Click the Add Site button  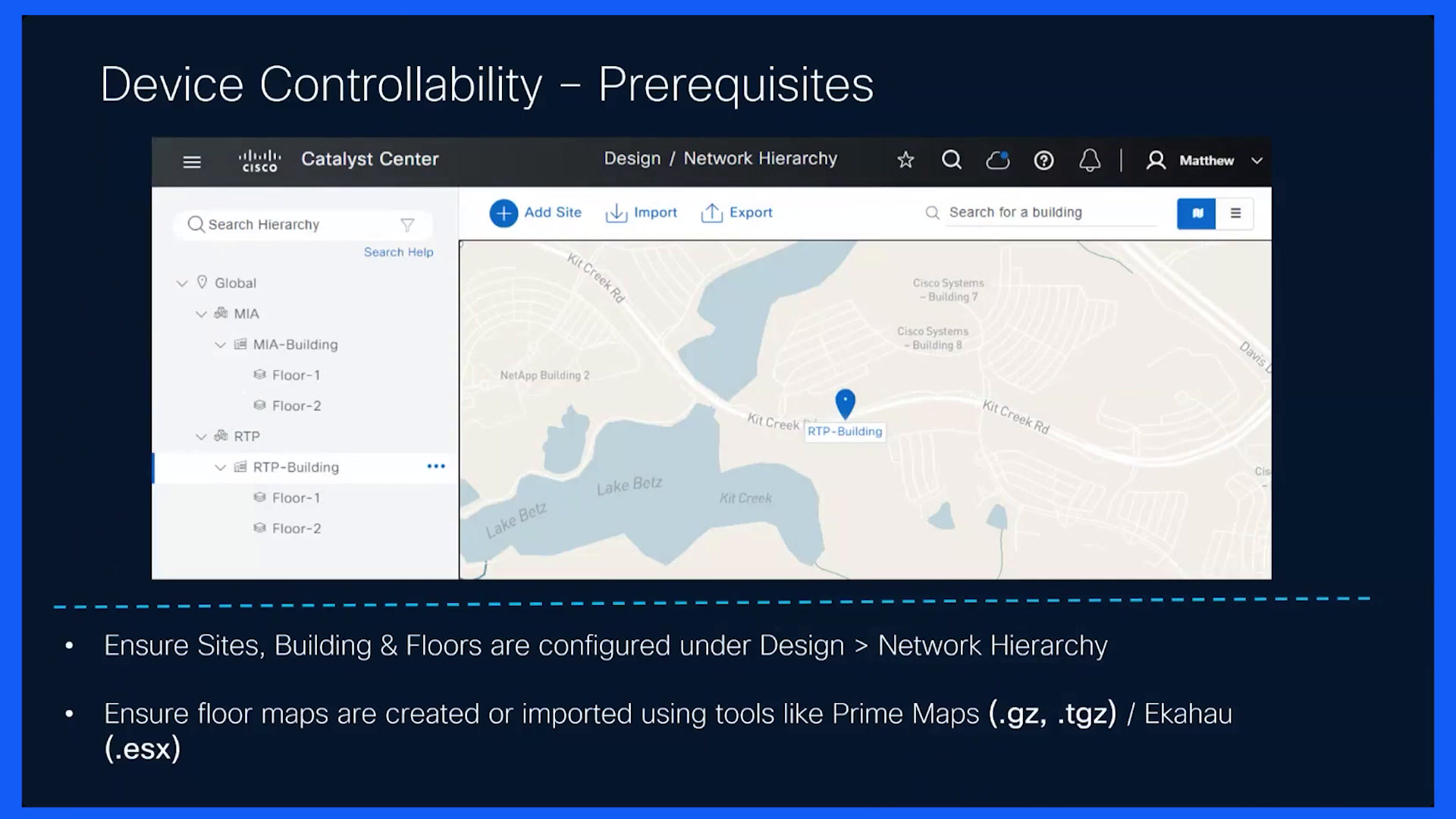point(535,213)
